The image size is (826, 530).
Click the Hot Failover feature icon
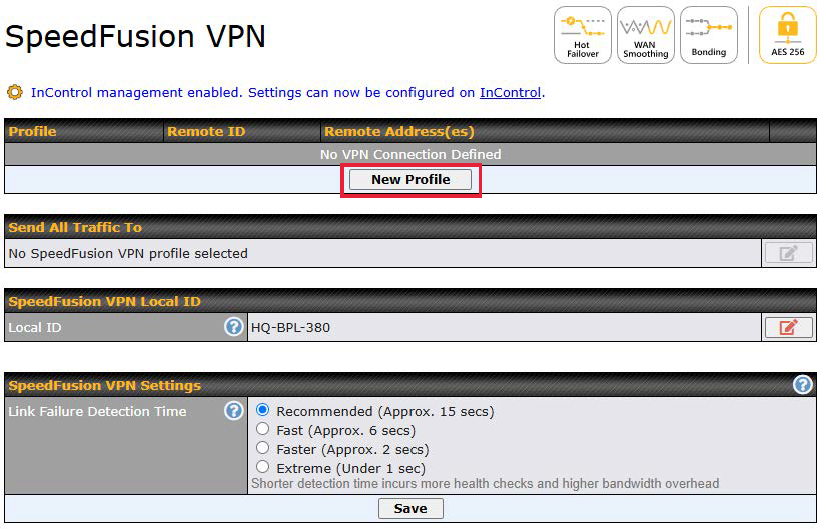(x=582, y=35)
